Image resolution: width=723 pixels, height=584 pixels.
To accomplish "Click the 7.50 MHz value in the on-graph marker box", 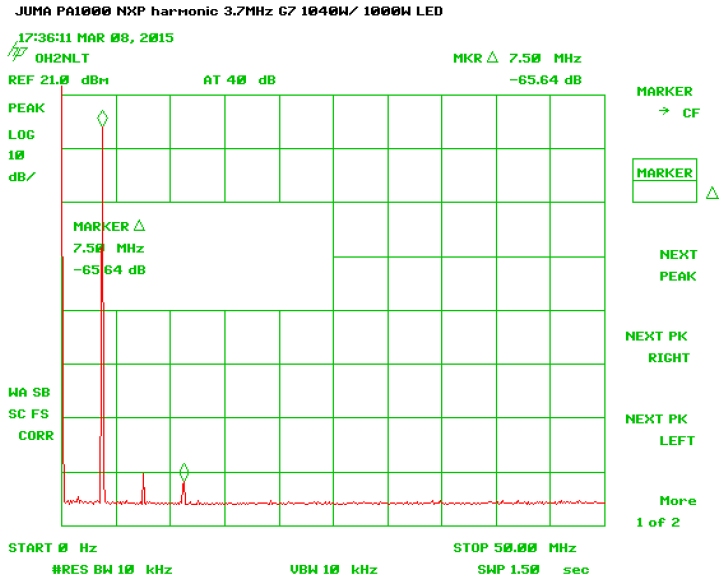I will [x=109, y=248].
